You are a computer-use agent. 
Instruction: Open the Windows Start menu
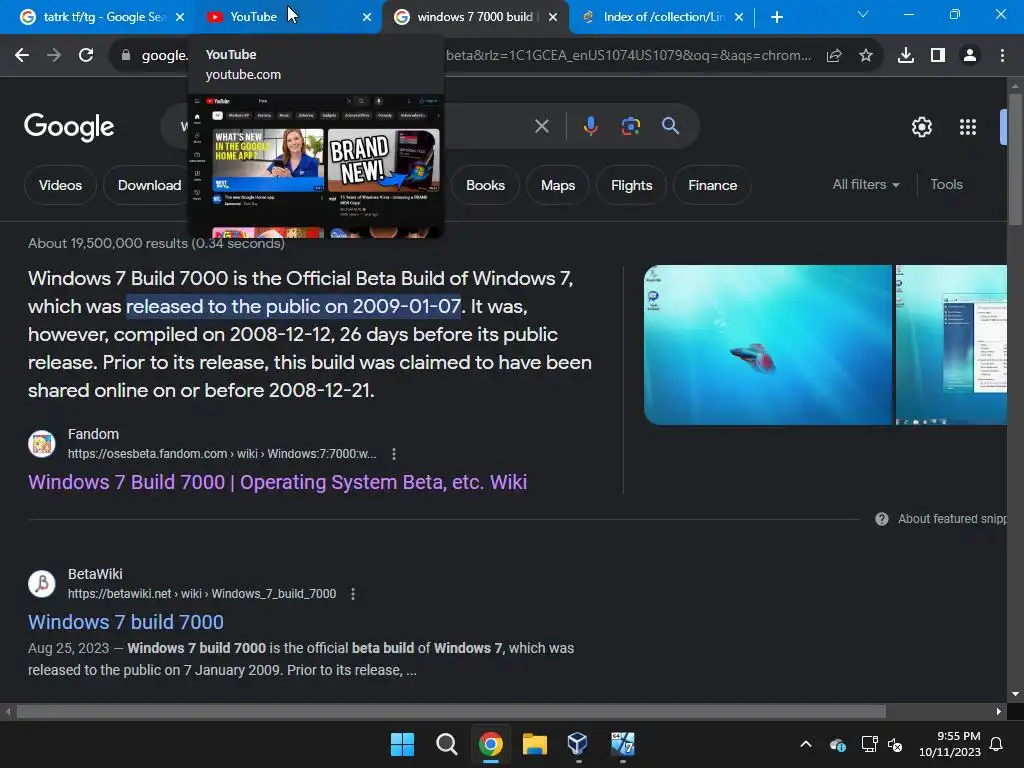pyautogui.click(x=402, y=744)
